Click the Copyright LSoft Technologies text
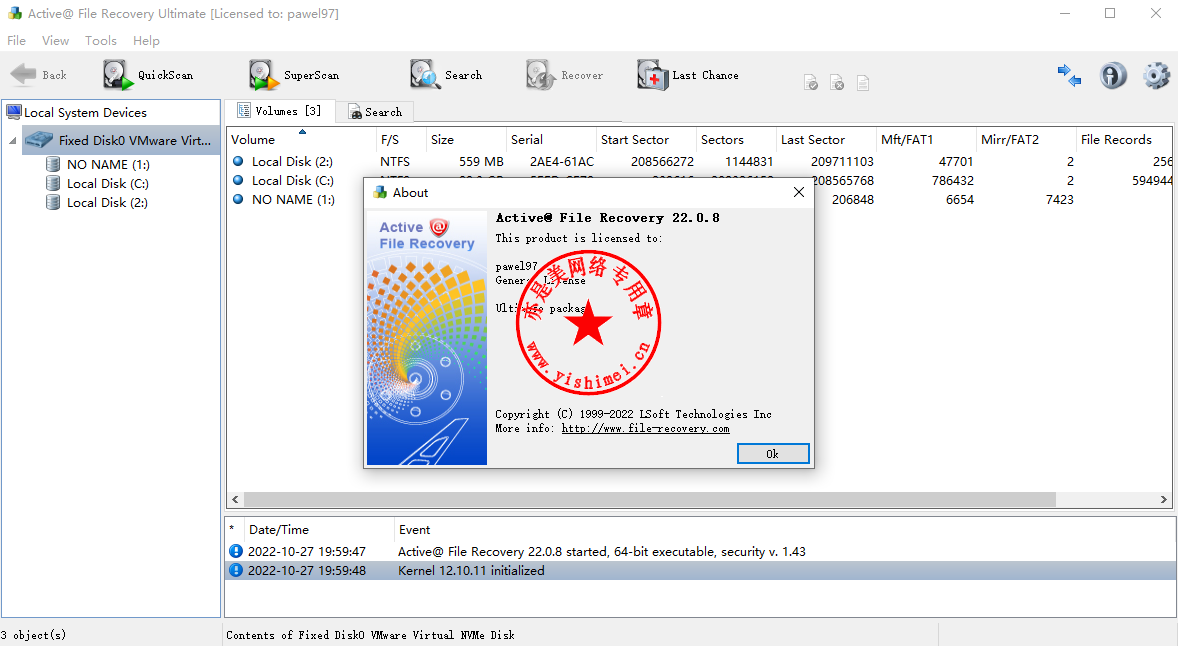This screenshot has width=1178, height=646. pyautogui.click(x=633, y=414)
